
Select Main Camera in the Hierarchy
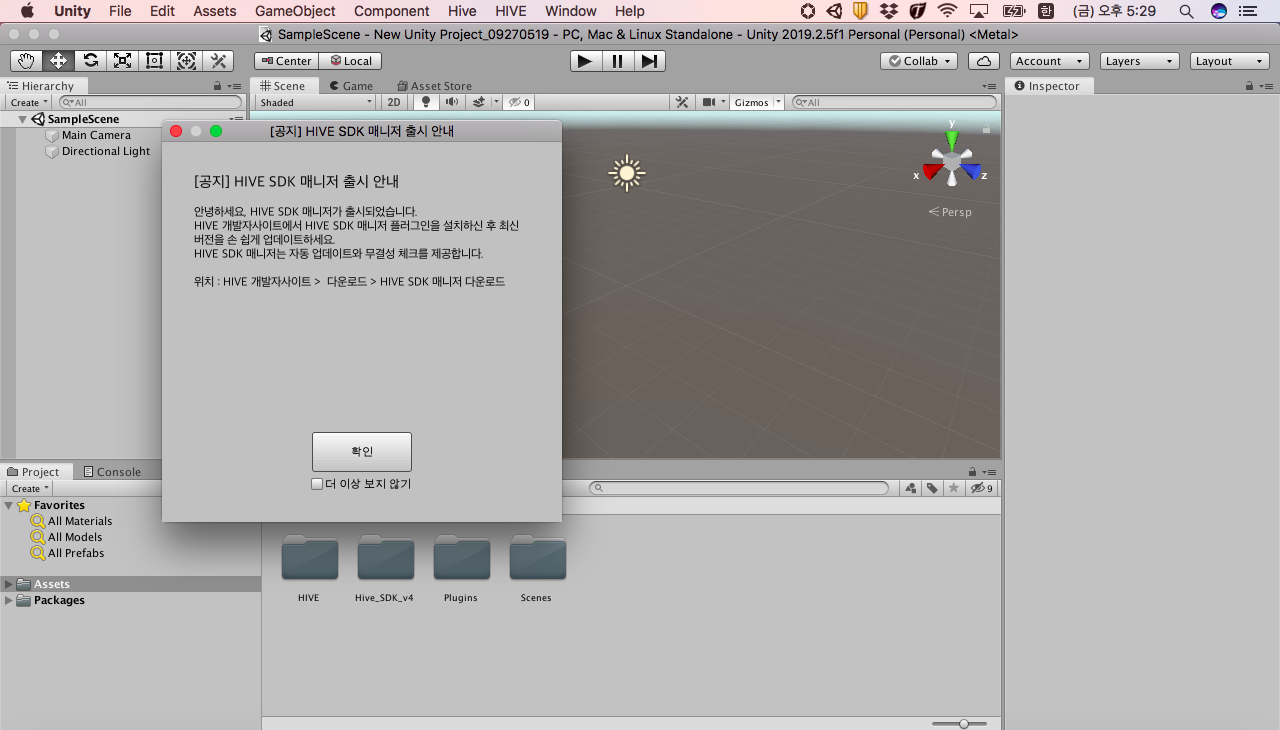[x=96, y=135]
